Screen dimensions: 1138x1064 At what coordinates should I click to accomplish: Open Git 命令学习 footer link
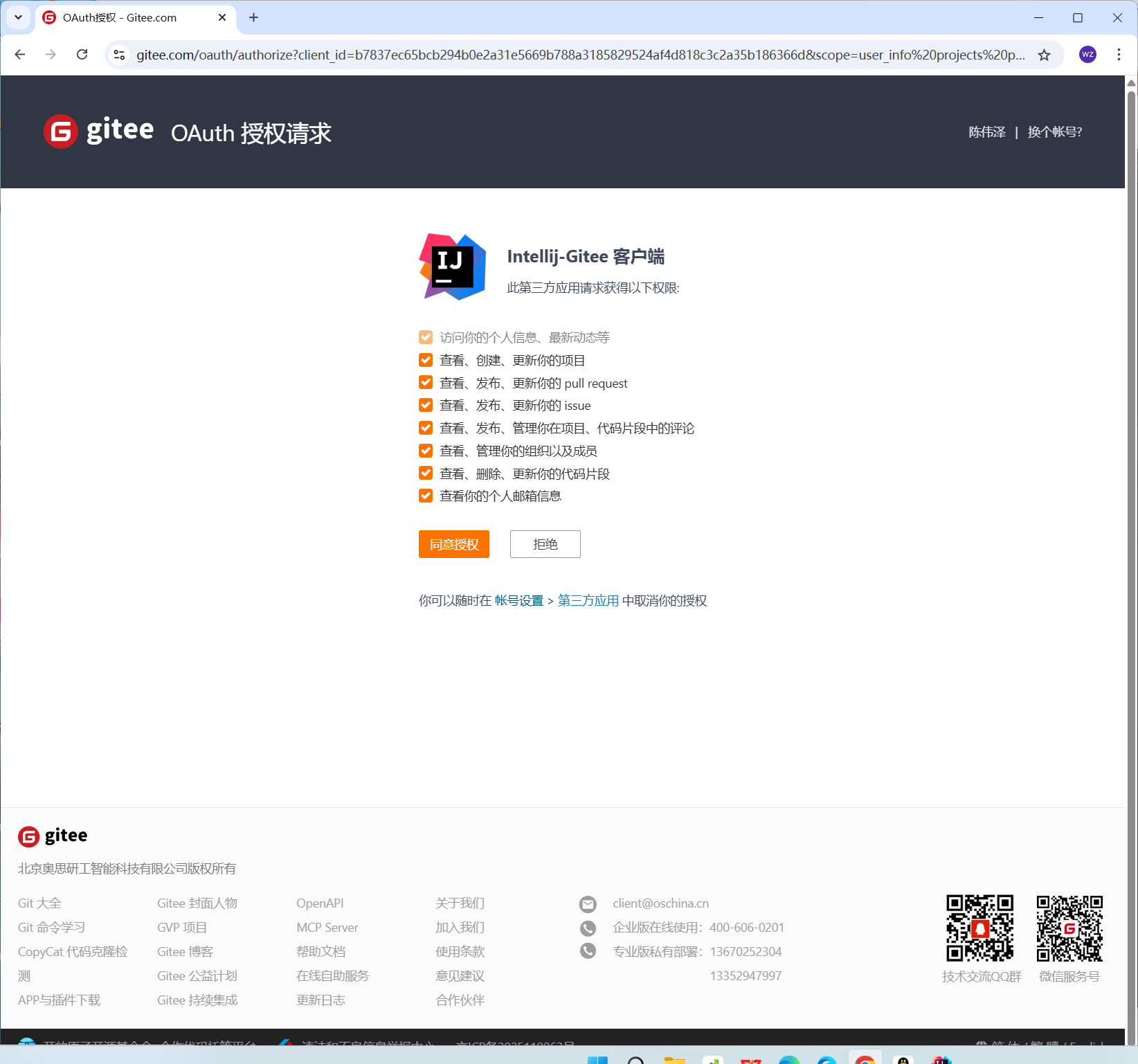click(x=51, y=928)
